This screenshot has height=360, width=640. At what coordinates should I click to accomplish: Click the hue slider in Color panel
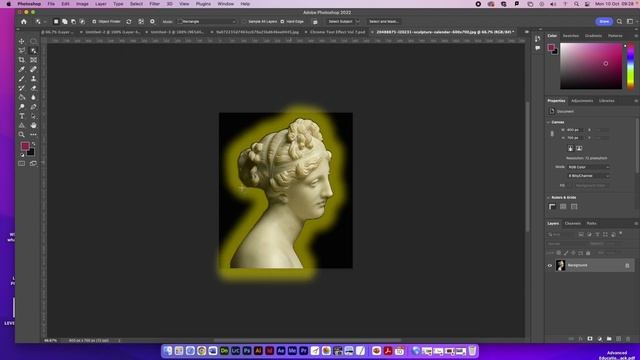pyautogui.click(x=631, y=66)
